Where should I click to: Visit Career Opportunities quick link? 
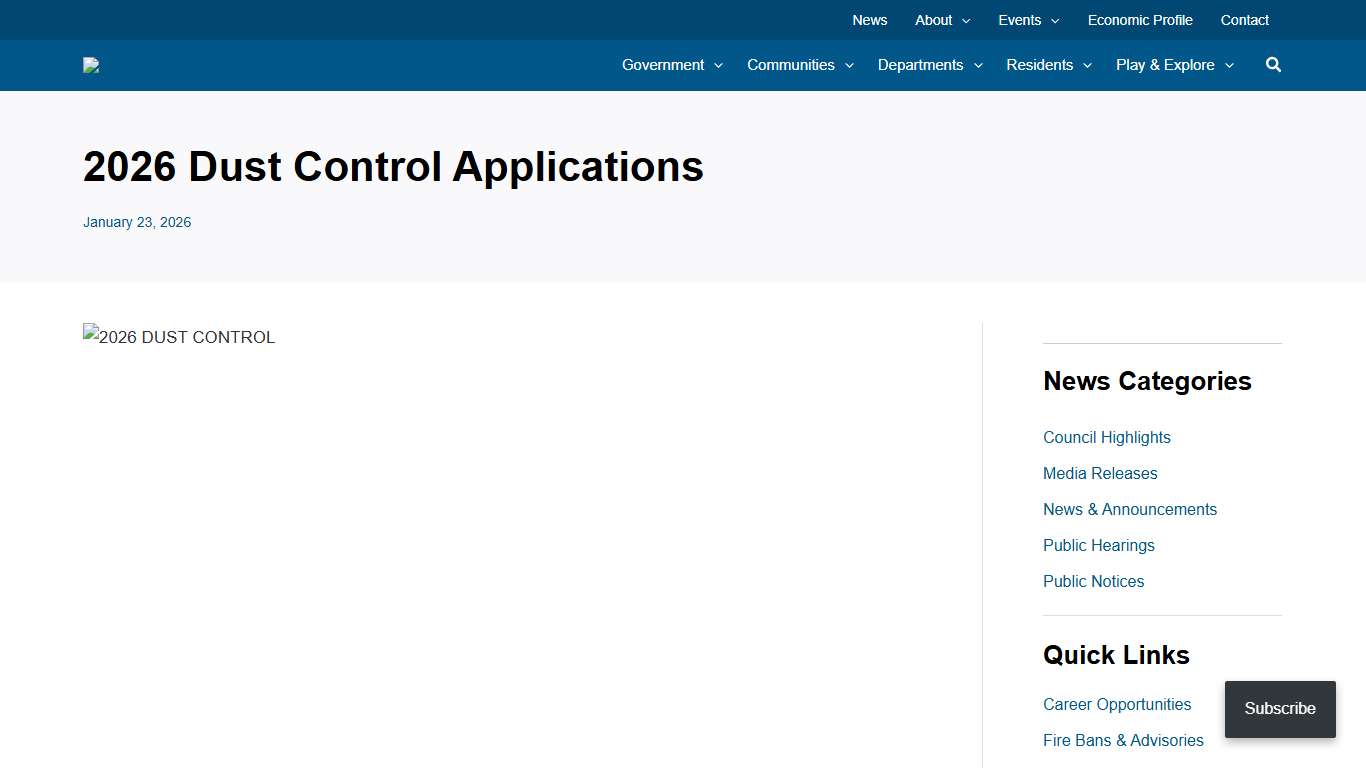click(x=1117, y=704)
